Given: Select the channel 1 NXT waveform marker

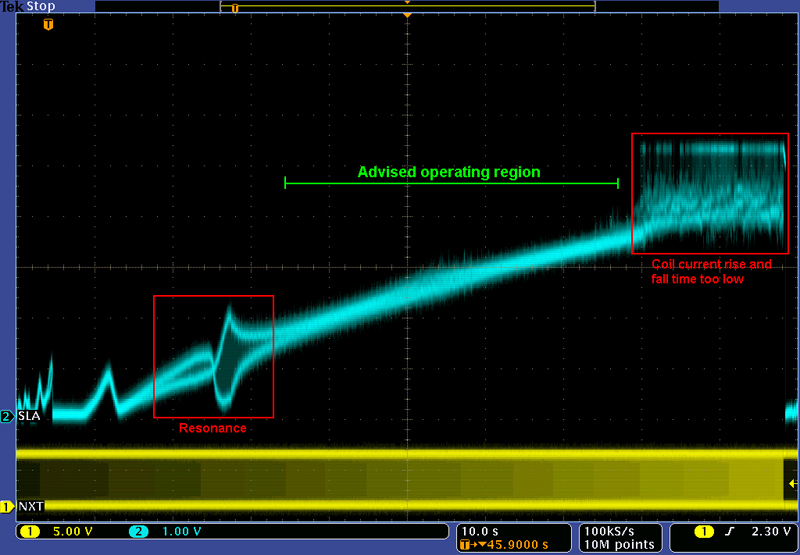Looking at the screenshot, I should pyautogui.click(x=8, y=506).
